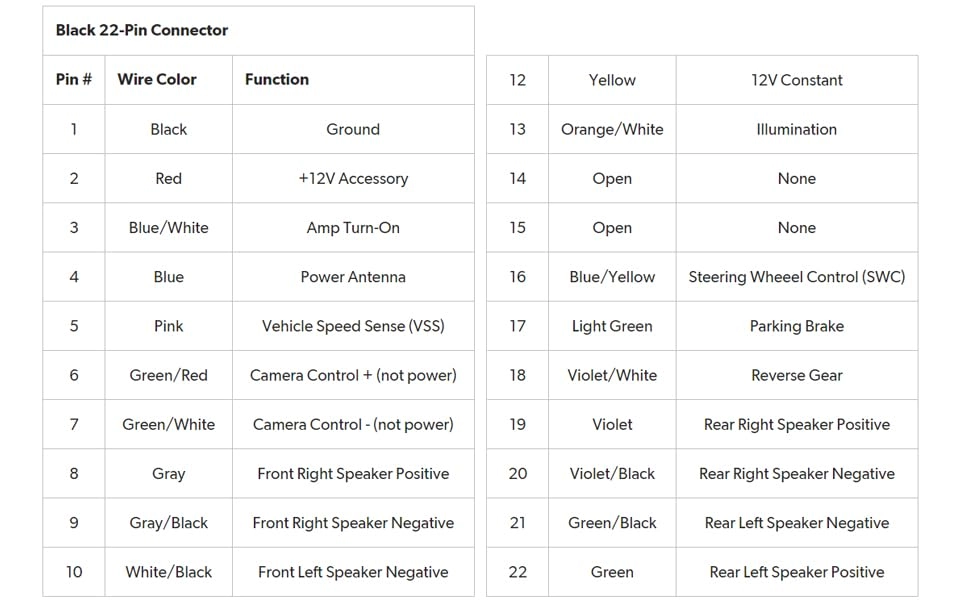This screenshot has width=970, height=600.
Task: Click the 'White/Black' wire color cell
Action: point(168,572)
